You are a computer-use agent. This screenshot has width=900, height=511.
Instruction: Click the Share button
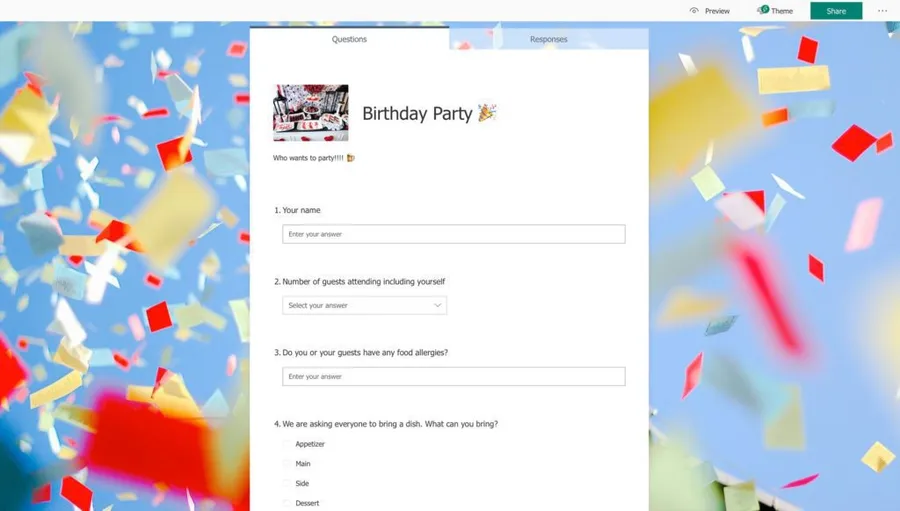836,11
